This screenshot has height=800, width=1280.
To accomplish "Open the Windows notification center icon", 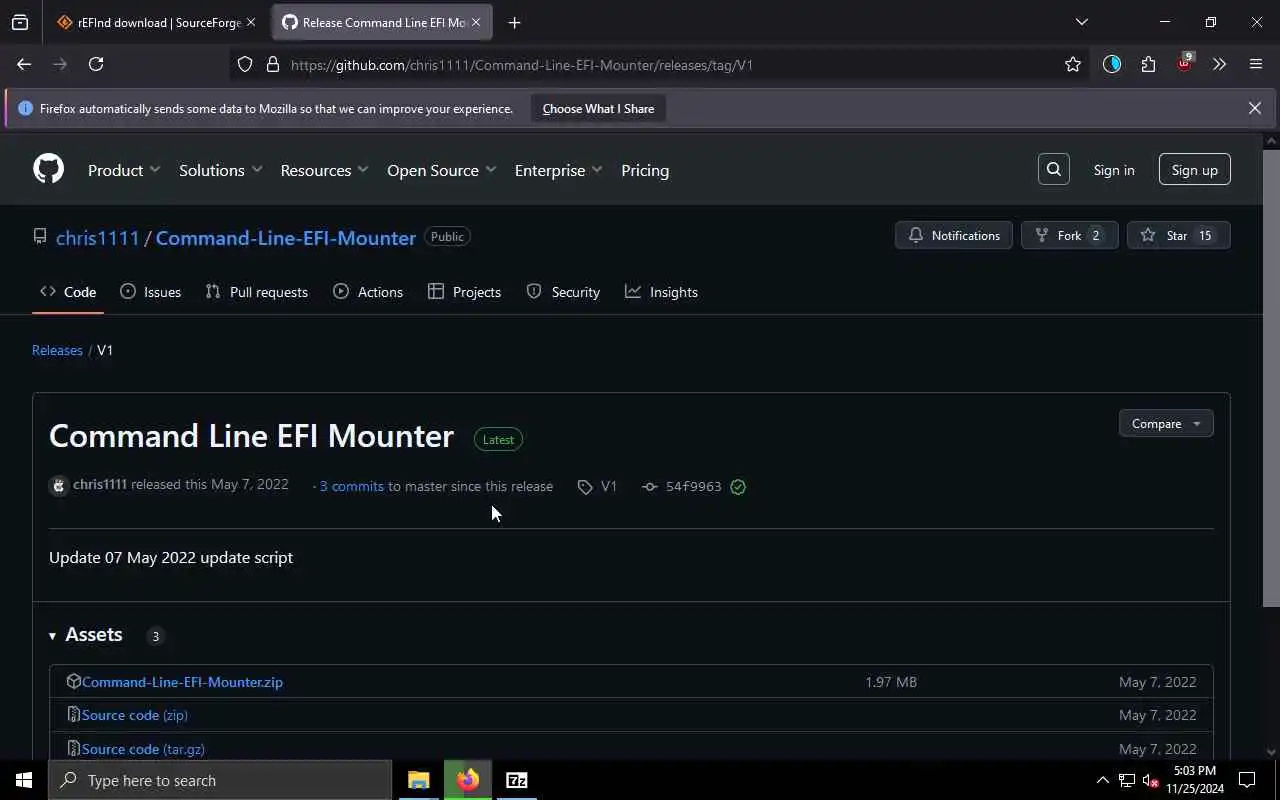I will pyautogui.click(x=1247, y=780).
